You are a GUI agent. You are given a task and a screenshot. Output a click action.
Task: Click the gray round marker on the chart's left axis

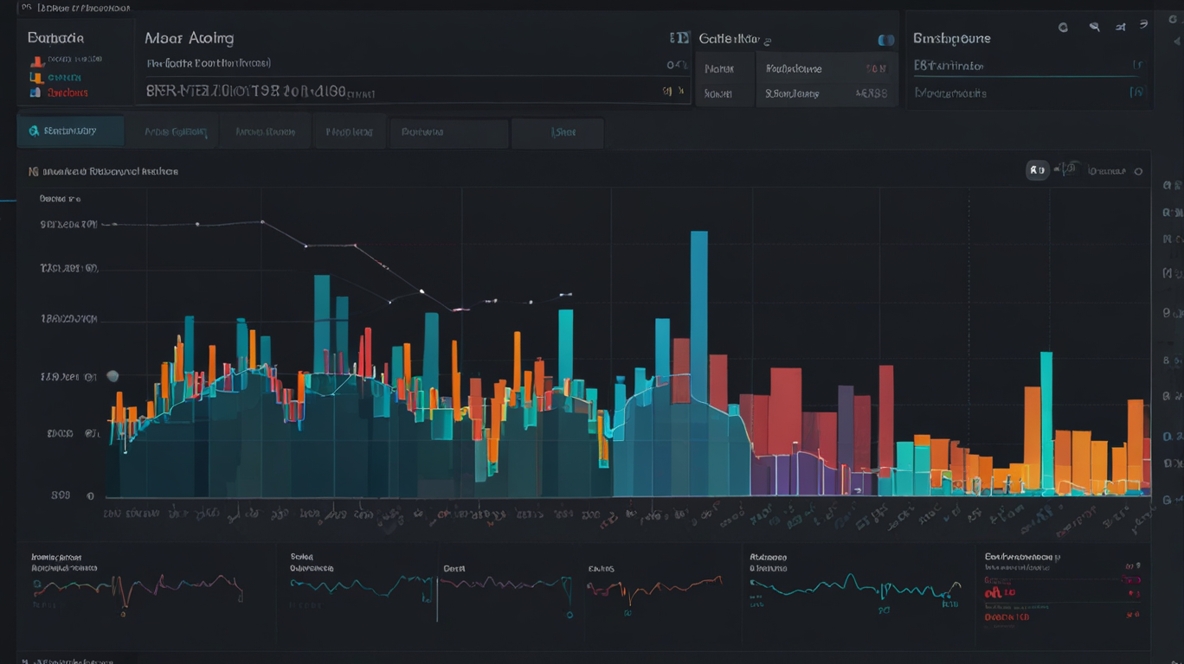(113, 376)
